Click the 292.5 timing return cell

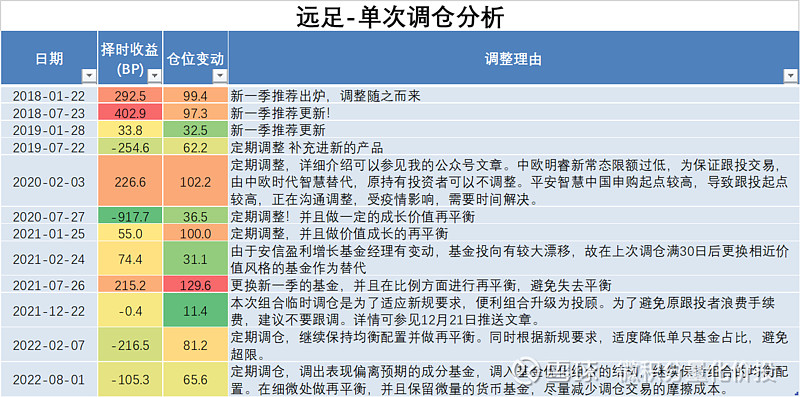[x=130, y=95]
